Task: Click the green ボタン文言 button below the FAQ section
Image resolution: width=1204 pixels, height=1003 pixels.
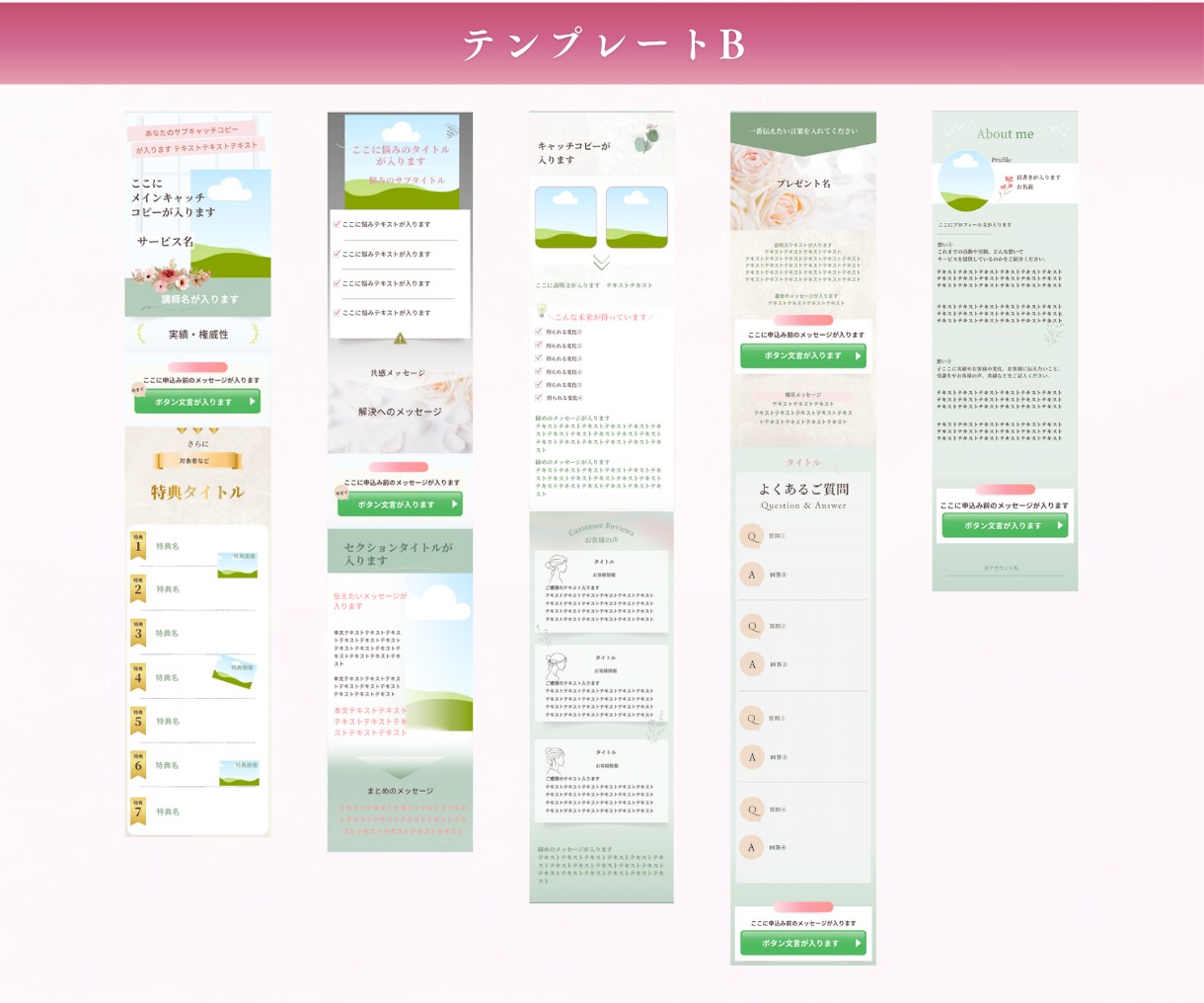Action: click(x=803, y=943)
